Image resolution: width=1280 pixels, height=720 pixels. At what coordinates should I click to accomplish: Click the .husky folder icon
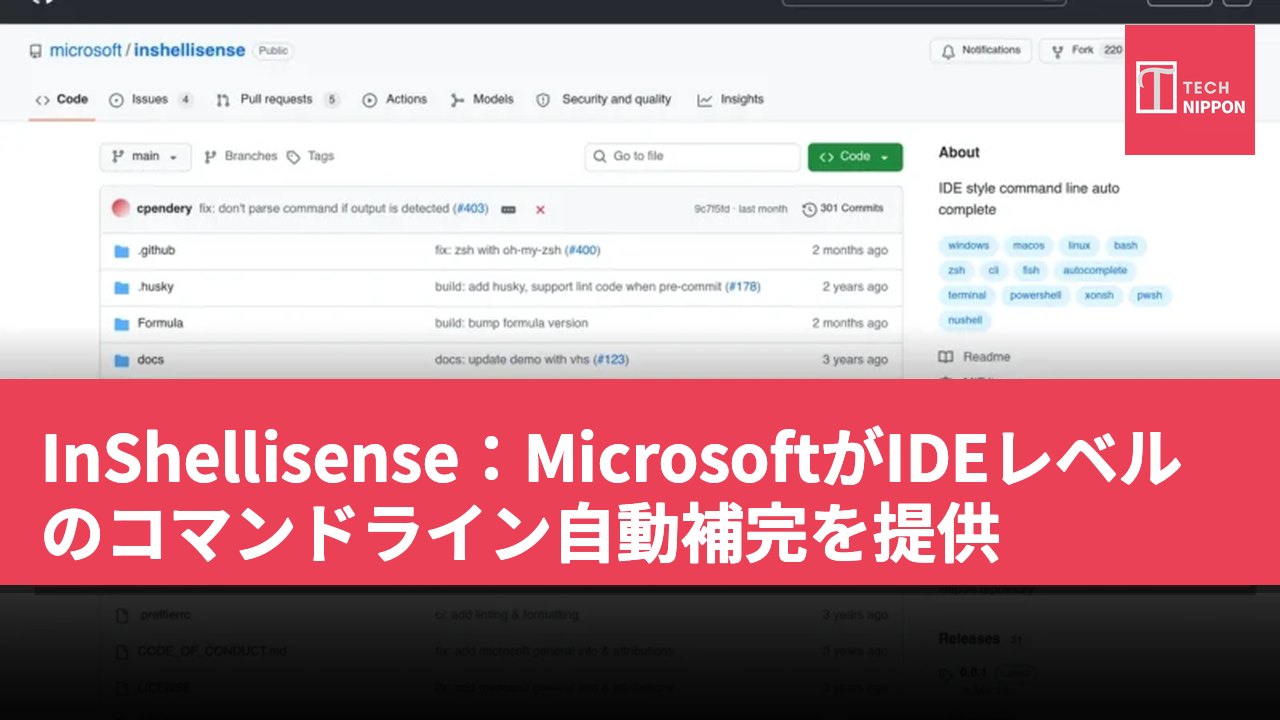click(122, 287)
